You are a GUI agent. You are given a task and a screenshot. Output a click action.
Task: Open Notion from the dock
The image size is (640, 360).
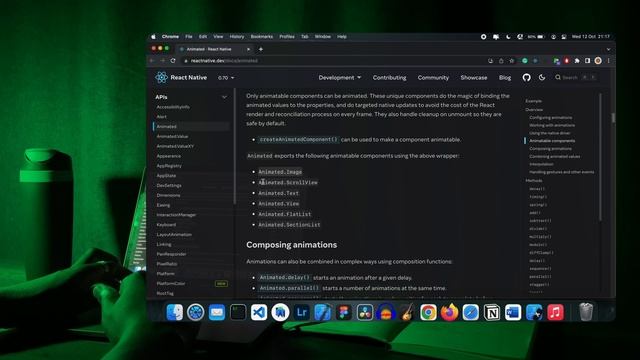pyautogui.click(x=492, y=313)
